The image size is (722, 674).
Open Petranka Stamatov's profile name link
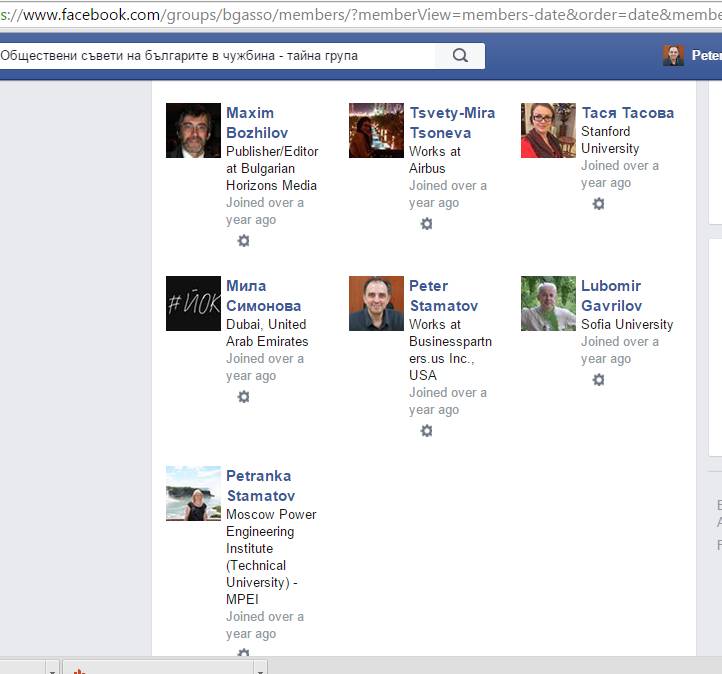[x=260, y=486]
